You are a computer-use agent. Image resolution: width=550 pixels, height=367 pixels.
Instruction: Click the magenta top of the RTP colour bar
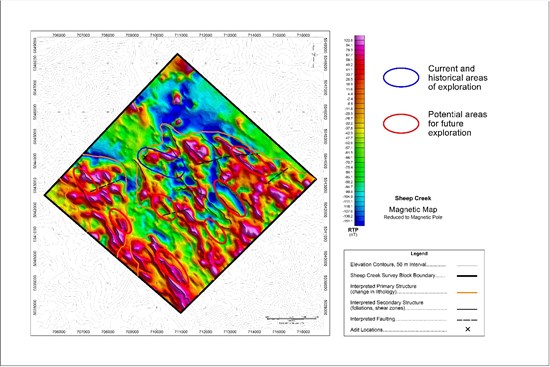tap(360, 40)
